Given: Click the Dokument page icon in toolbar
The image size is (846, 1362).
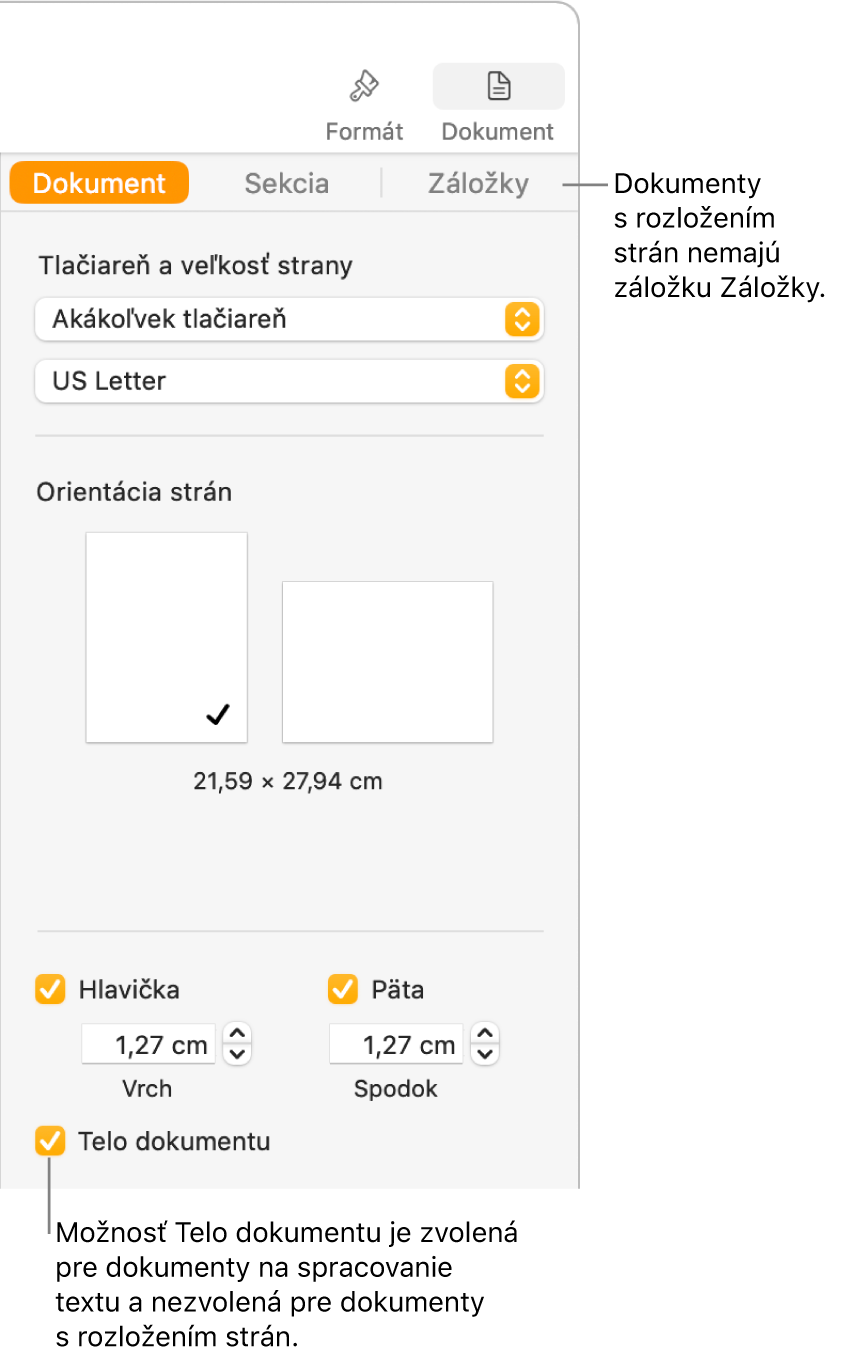Looking at the screenshot, I should click(498, 87).
